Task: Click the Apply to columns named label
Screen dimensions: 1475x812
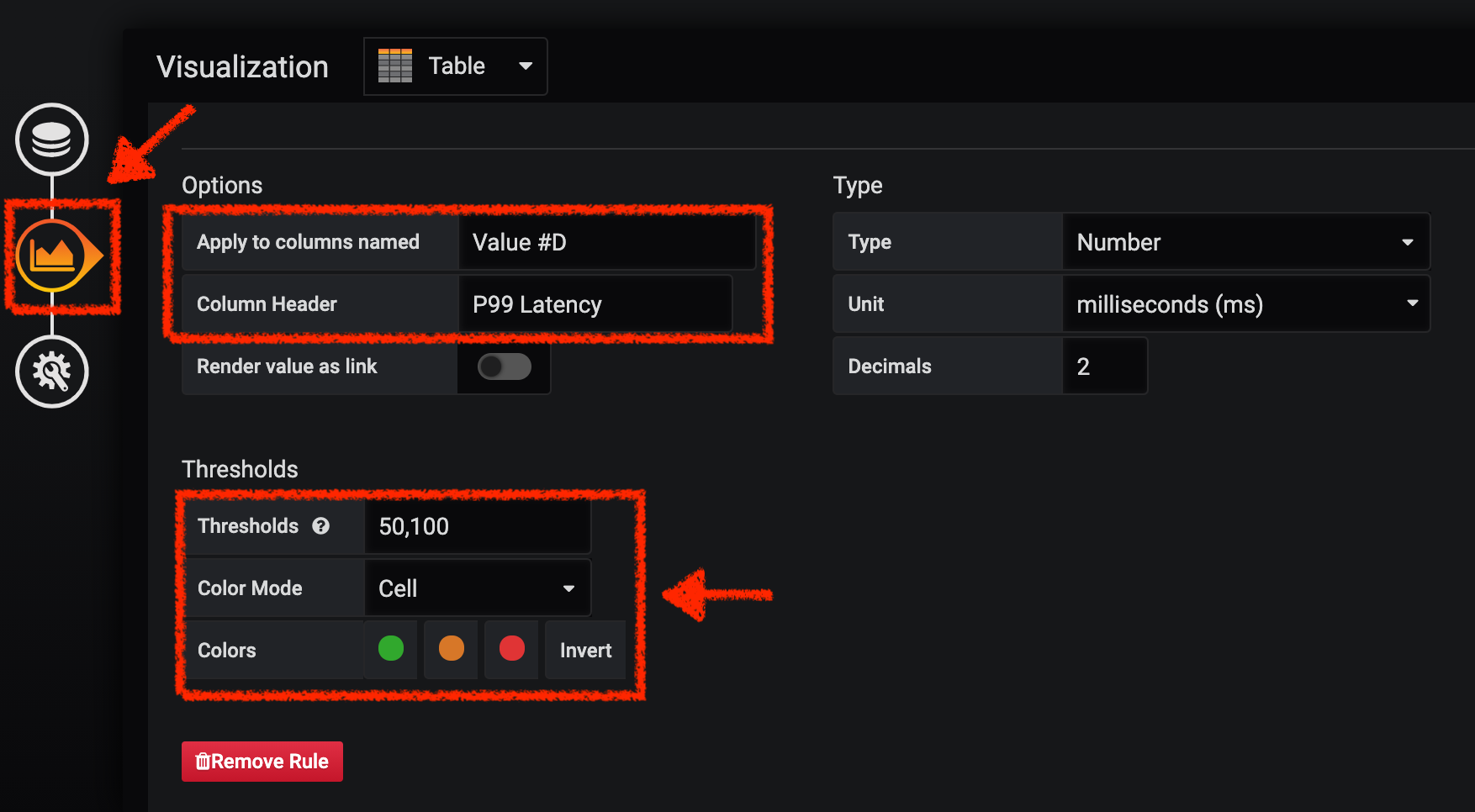Action: click(308, 242)
